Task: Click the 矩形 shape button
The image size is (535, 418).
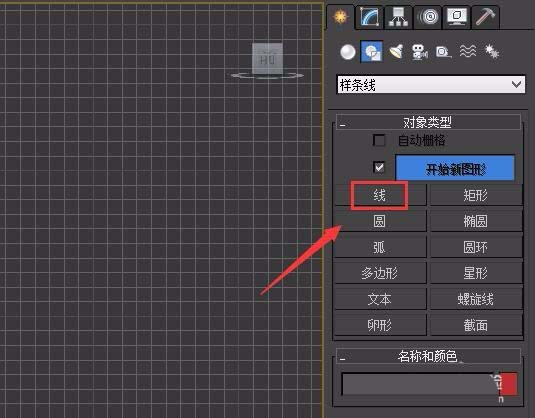Action: 476,195
